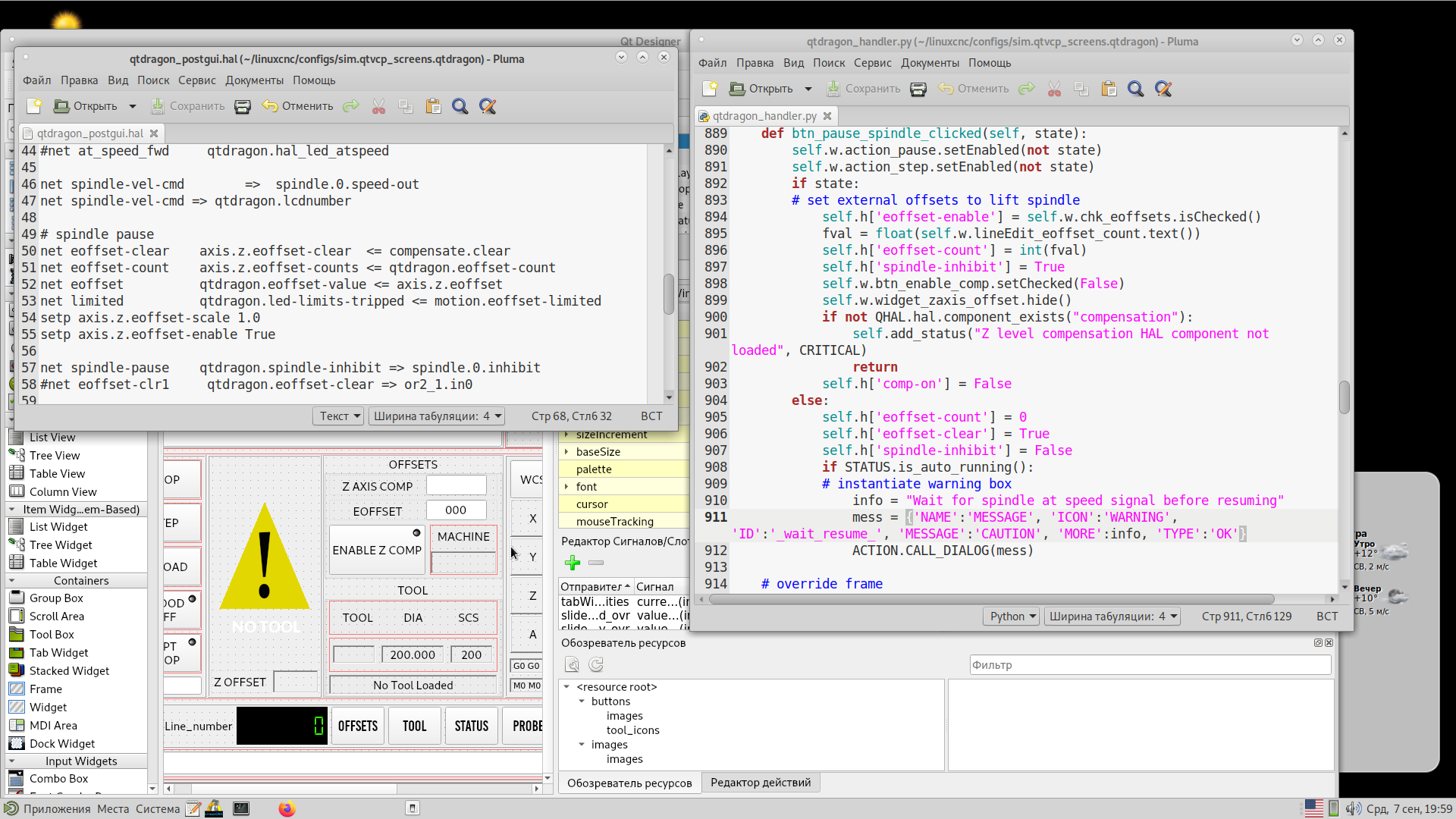This screenshot has height=819, width=1456.
Task: Click vertical scrollbar of handler.py editor
Action: (x=1345, y=397)
